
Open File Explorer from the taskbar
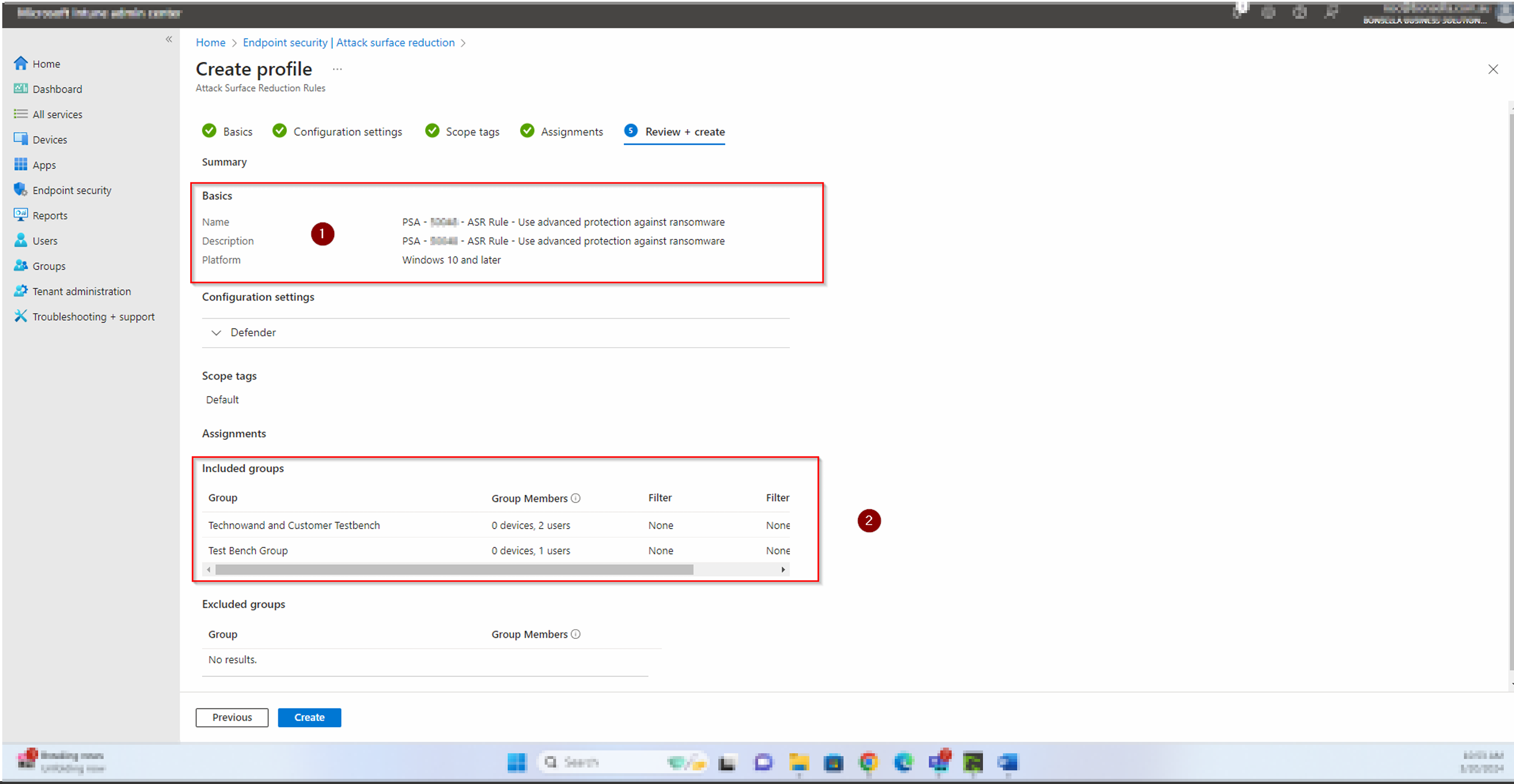tap(798, 762)
